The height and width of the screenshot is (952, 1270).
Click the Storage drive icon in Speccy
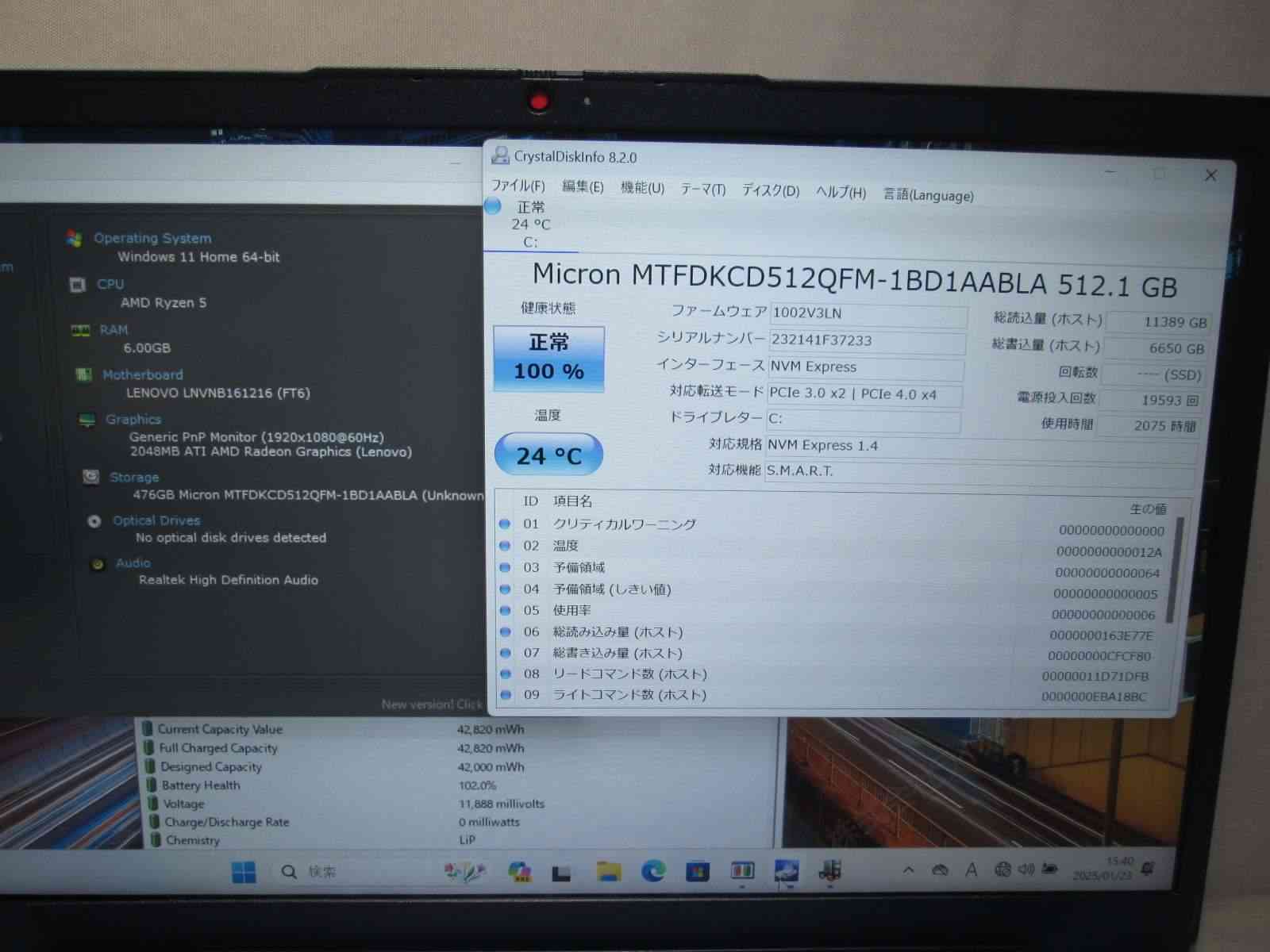tap(90, 477)
